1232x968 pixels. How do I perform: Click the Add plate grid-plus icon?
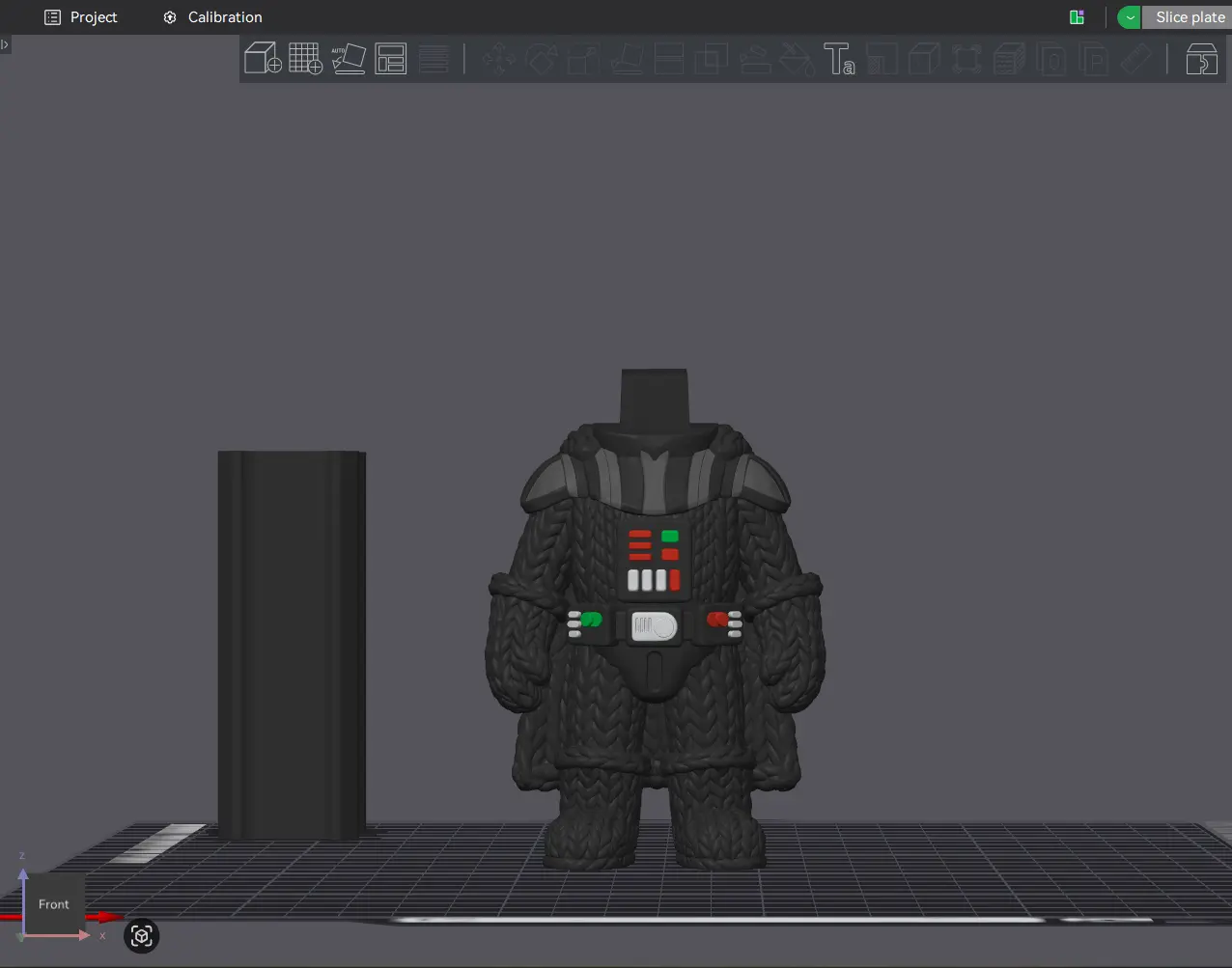[305, 58]
